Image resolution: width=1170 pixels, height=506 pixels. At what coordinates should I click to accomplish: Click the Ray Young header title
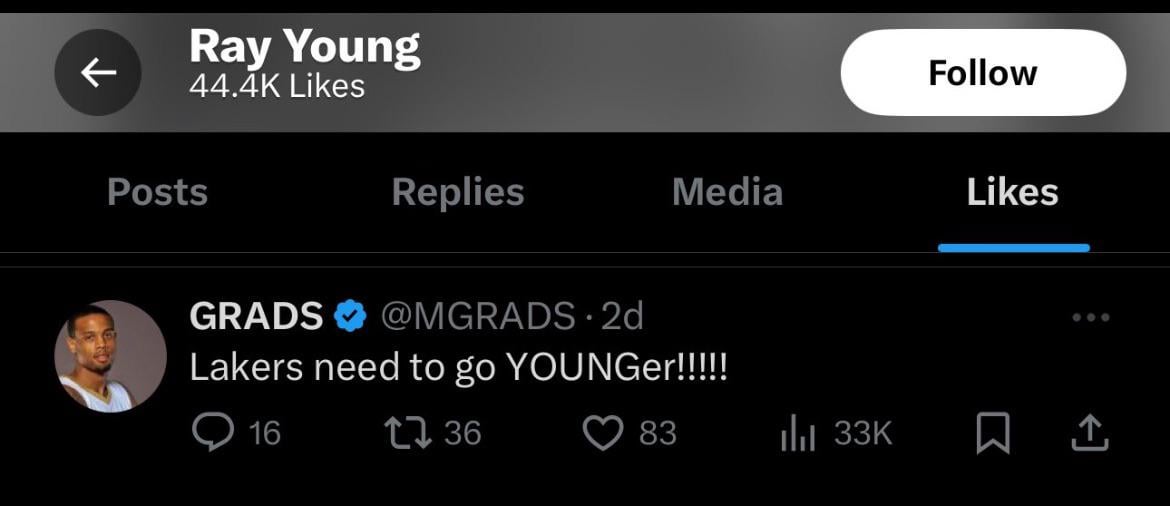click(304, 48)
